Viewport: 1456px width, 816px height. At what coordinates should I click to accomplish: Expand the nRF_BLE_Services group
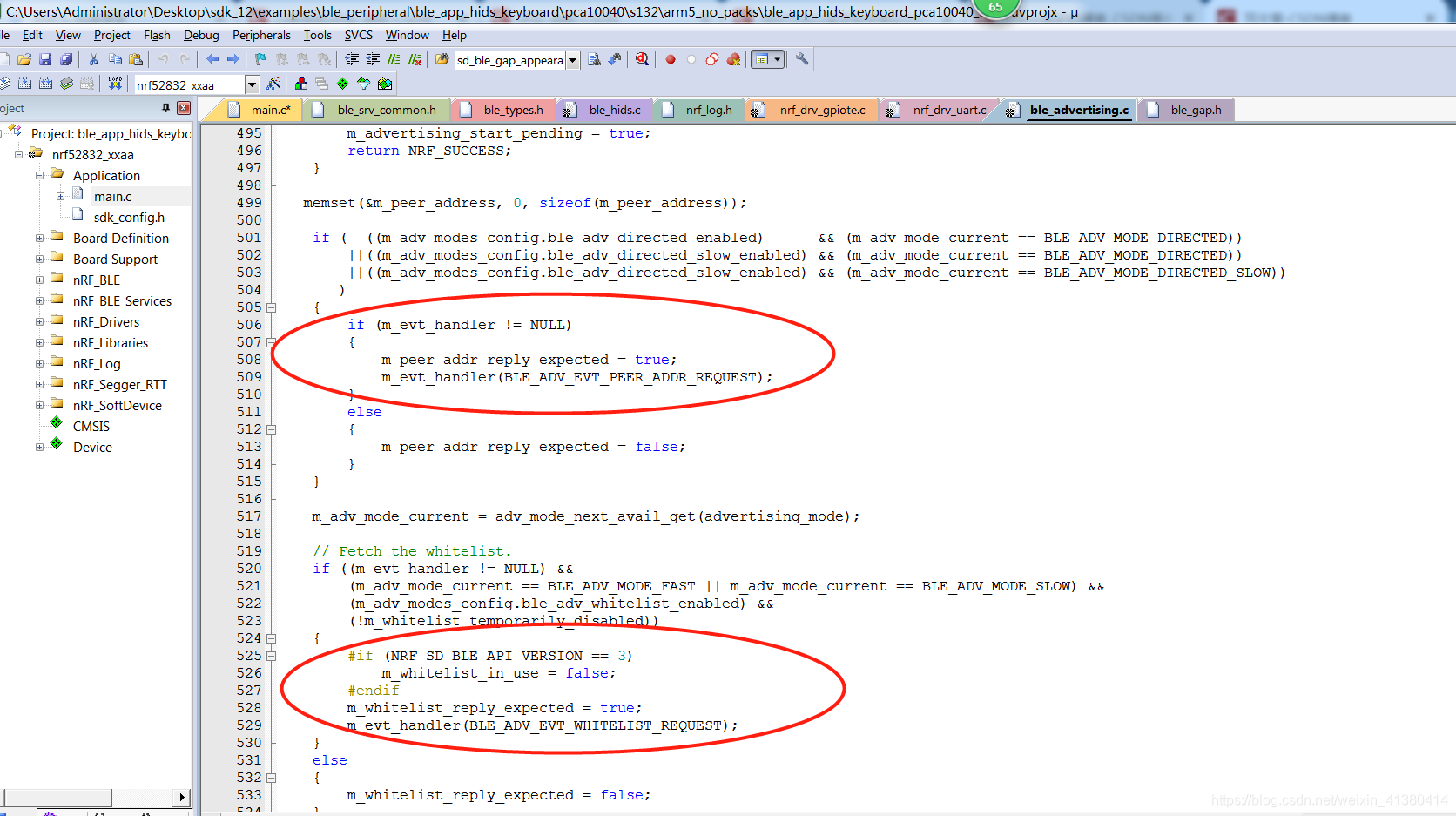tap(39, 300)
